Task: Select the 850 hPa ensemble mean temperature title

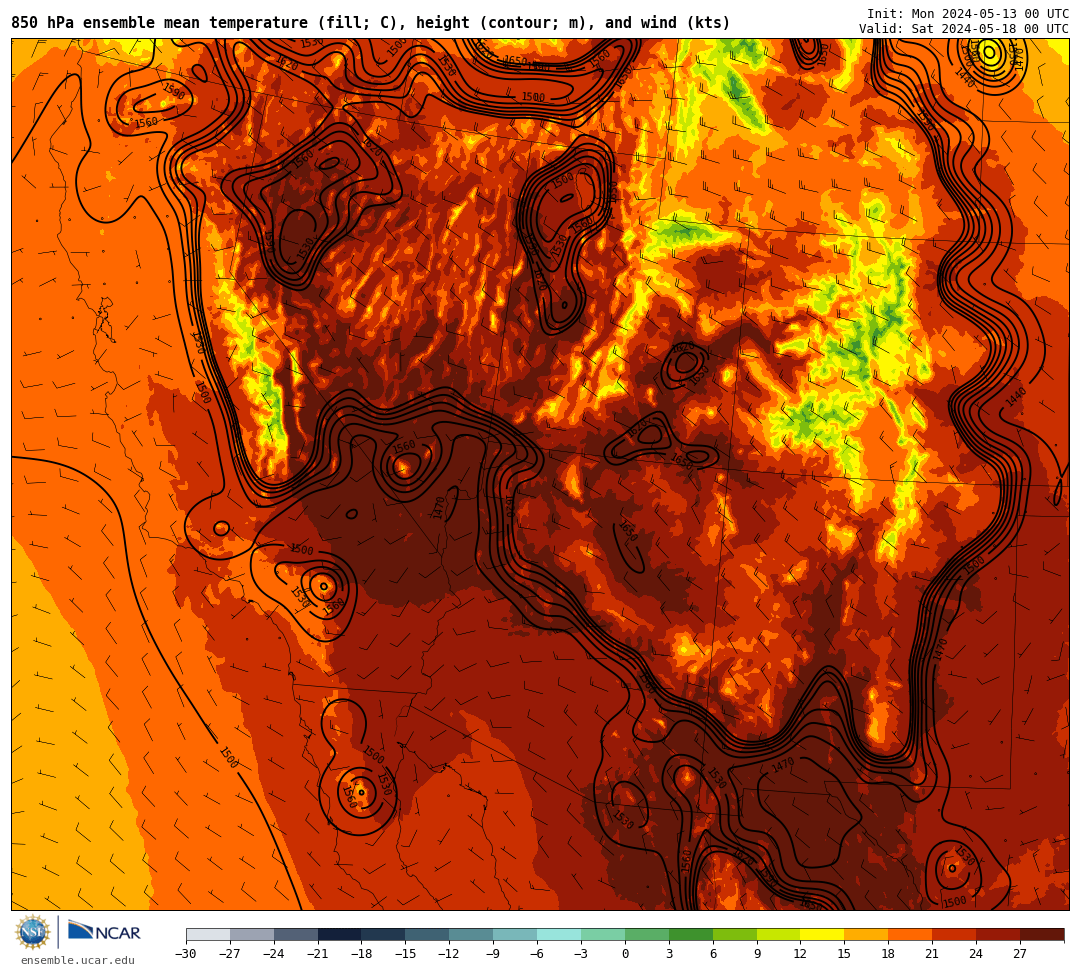Action: point(371,23)
